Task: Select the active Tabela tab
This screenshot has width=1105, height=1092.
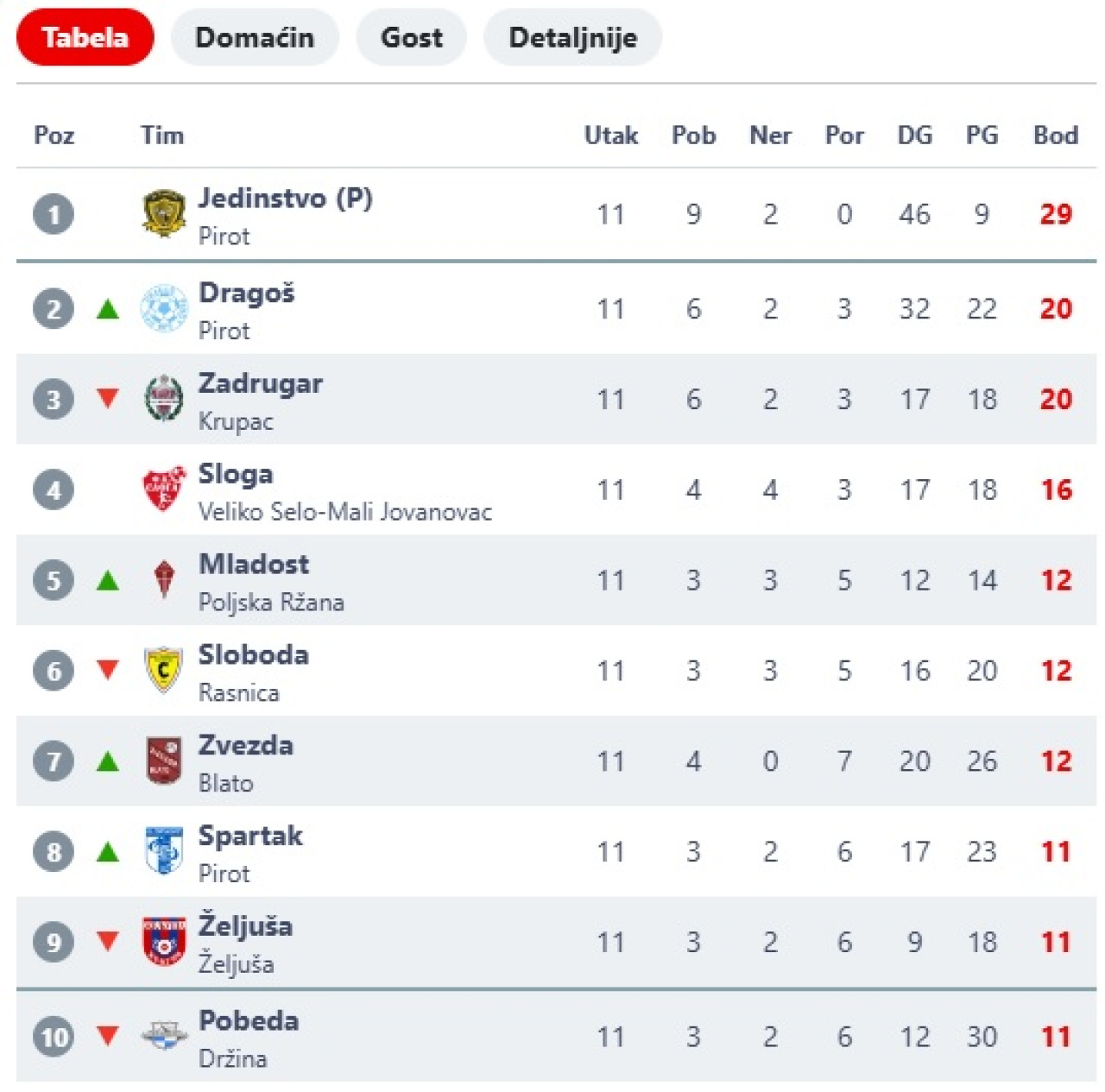Action: click(85, 38)
